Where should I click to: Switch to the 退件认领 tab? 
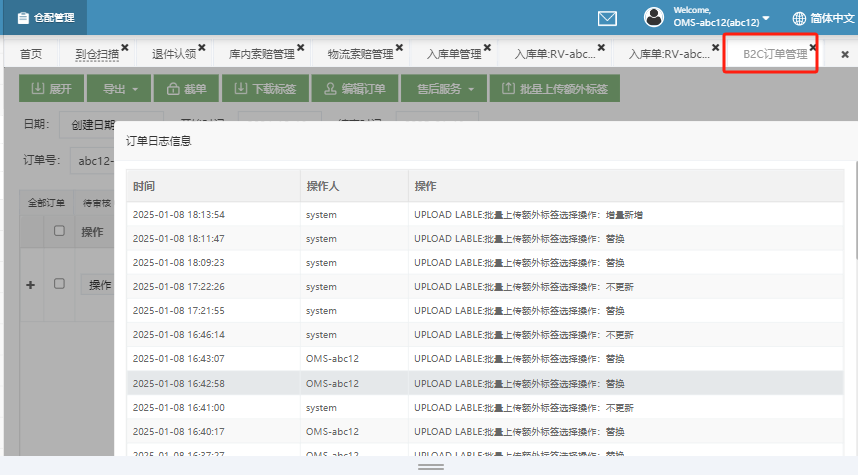click(x=173, y=54)
